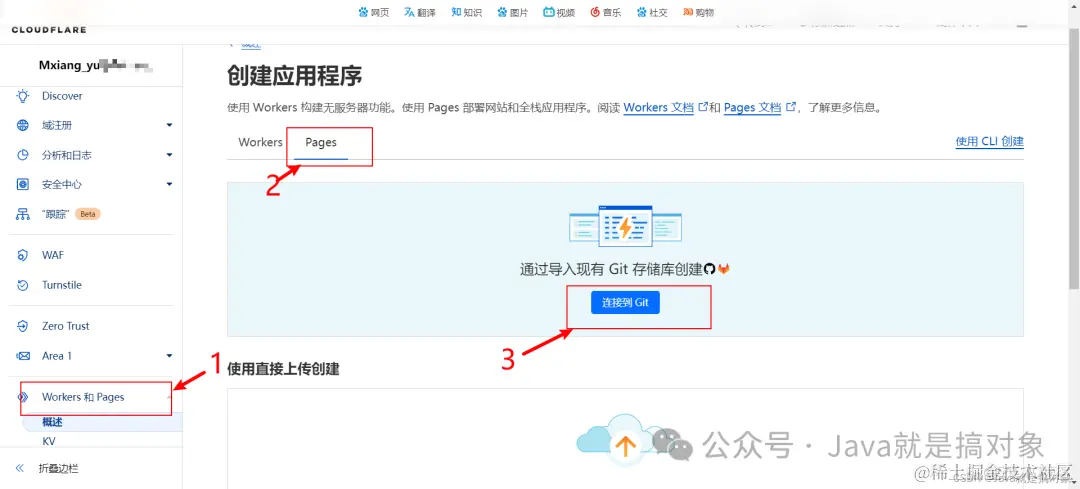
Task: Click the Area 1 envelope icon
Action: click(x=23, y=356)
